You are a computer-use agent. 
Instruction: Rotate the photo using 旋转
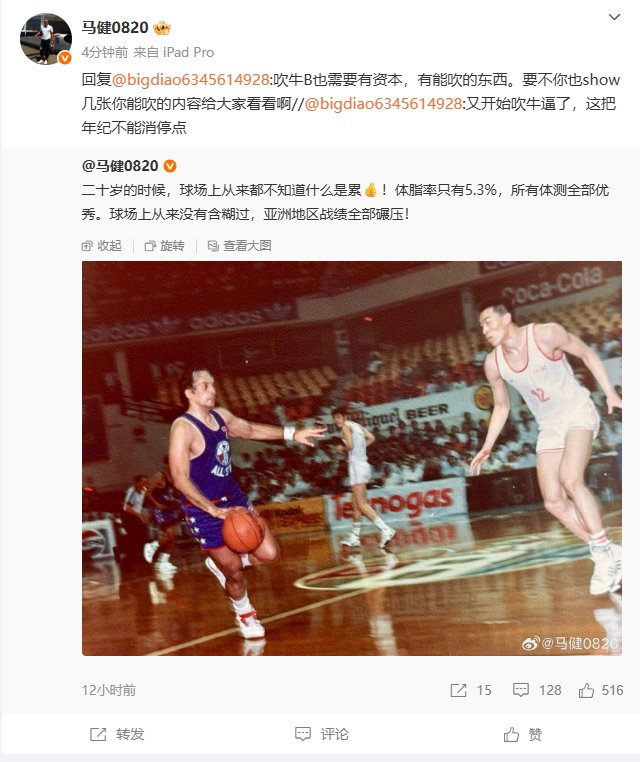tap(165, 246)
